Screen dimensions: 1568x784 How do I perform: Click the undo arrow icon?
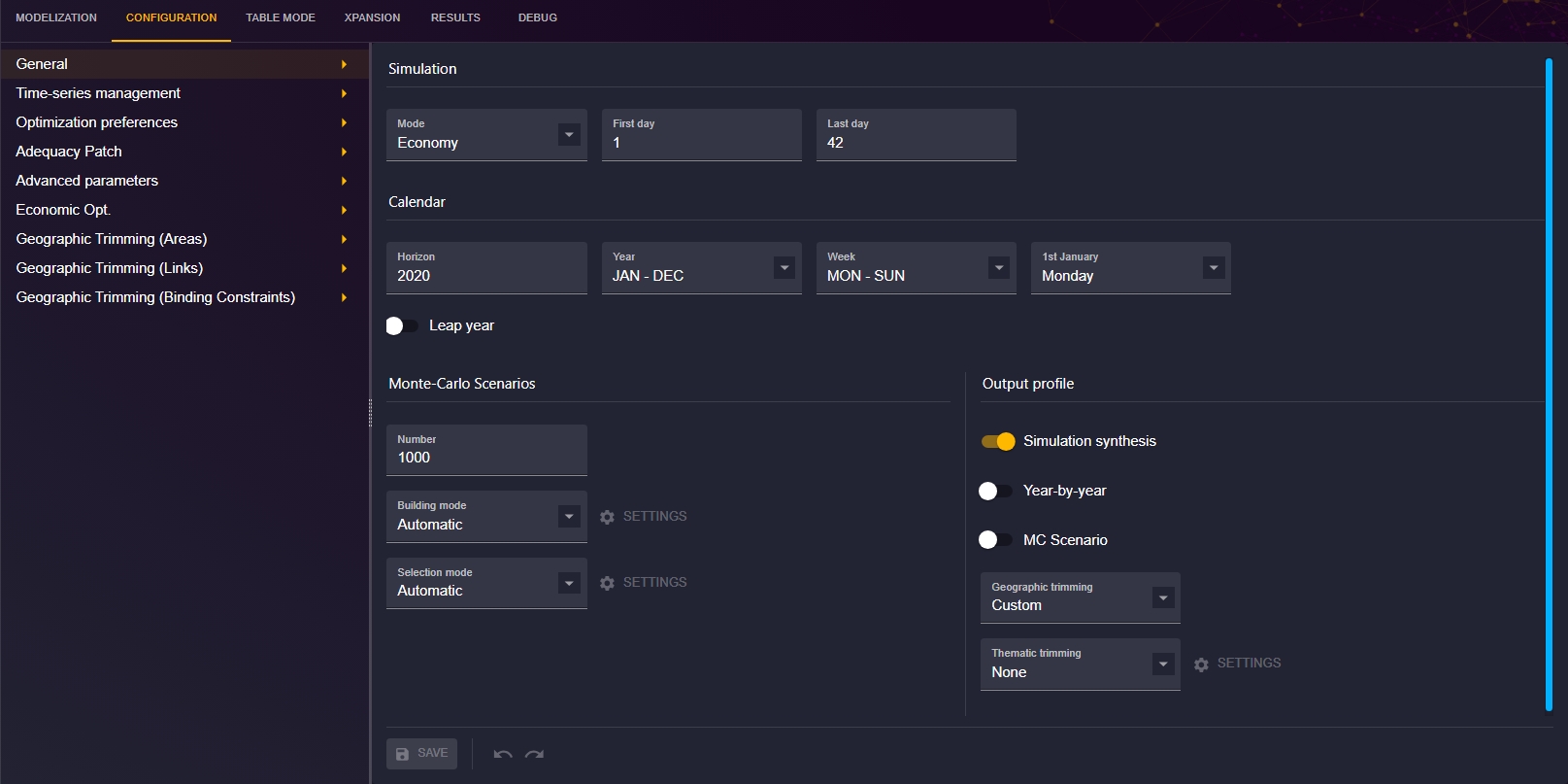(503, 754)
